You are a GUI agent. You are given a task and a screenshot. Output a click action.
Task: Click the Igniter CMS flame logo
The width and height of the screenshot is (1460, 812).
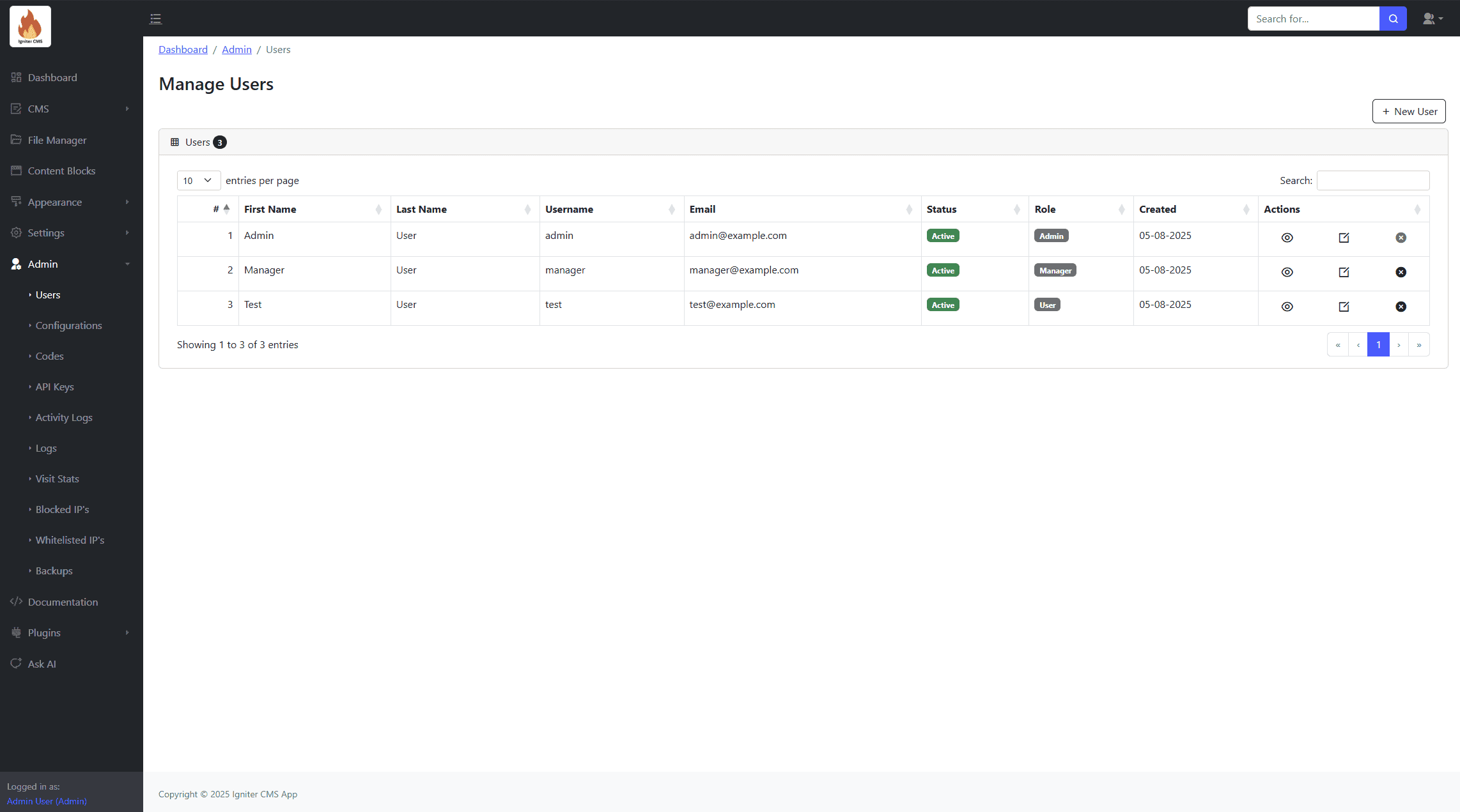(30, 27)
